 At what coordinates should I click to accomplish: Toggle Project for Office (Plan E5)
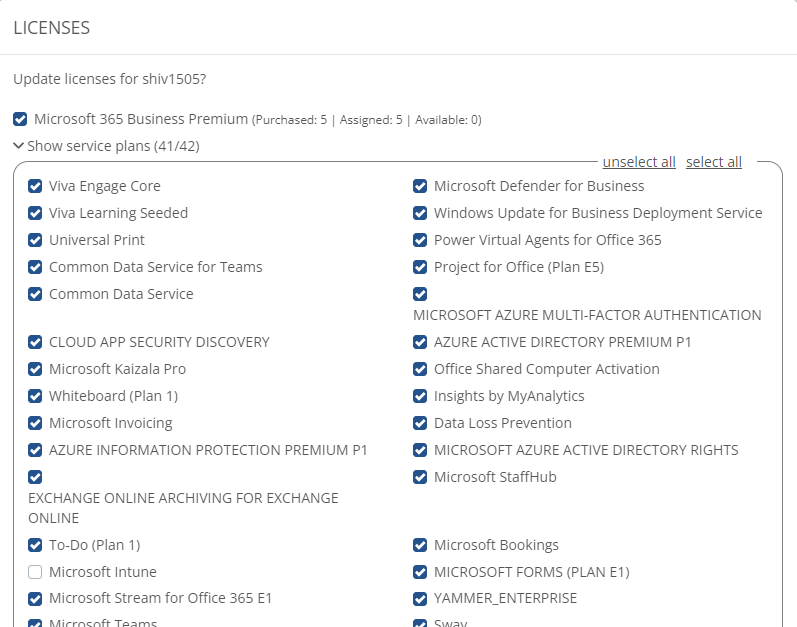(420, 267)
